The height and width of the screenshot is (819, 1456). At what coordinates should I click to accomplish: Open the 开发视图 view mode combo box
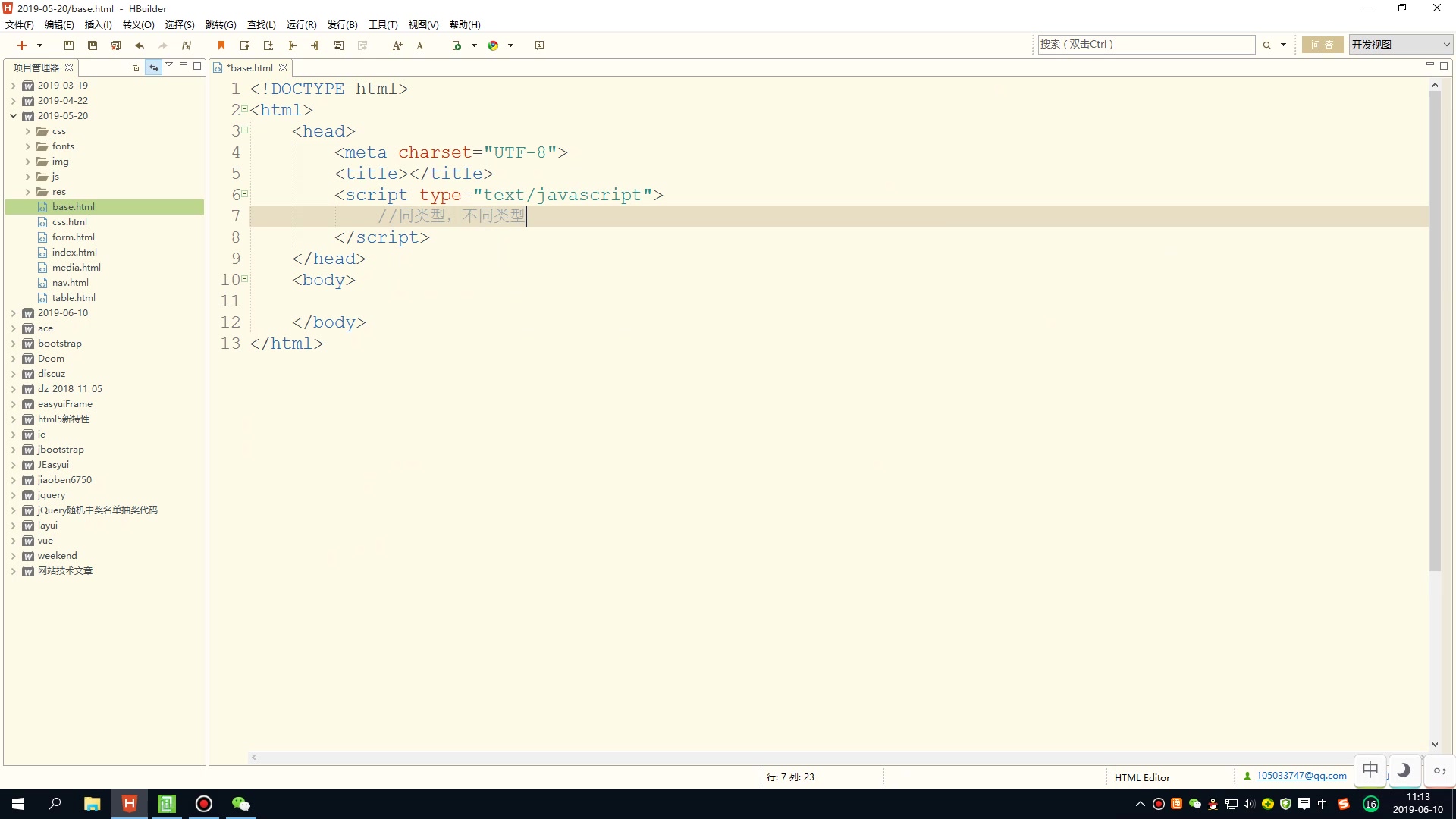tap(1400, 45)
